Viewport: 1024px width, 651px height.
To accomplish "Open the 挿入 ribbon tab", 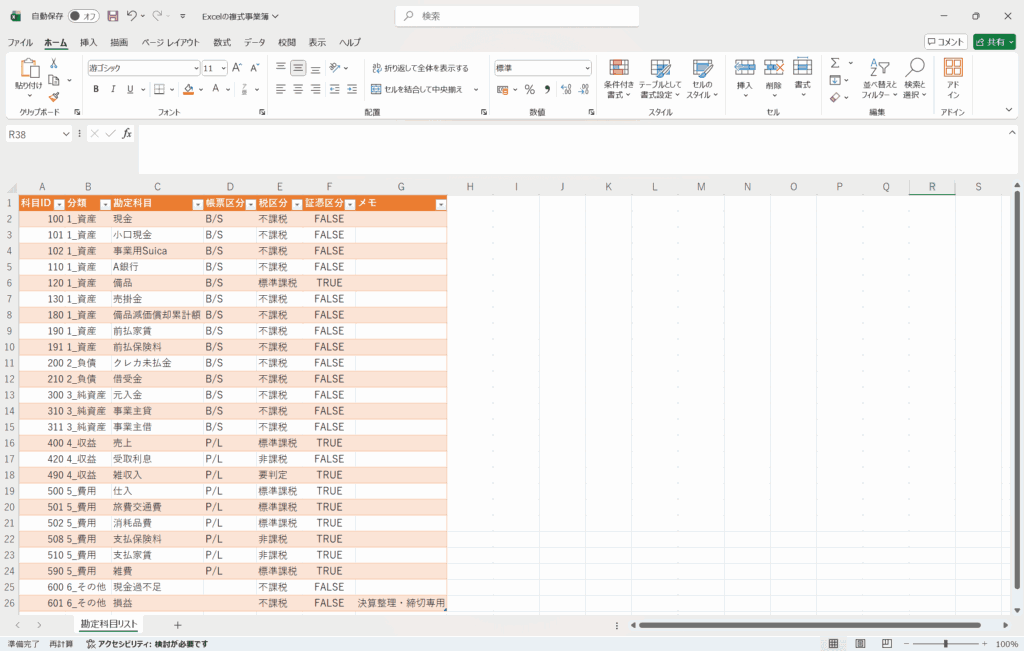I will pos(89,43).
